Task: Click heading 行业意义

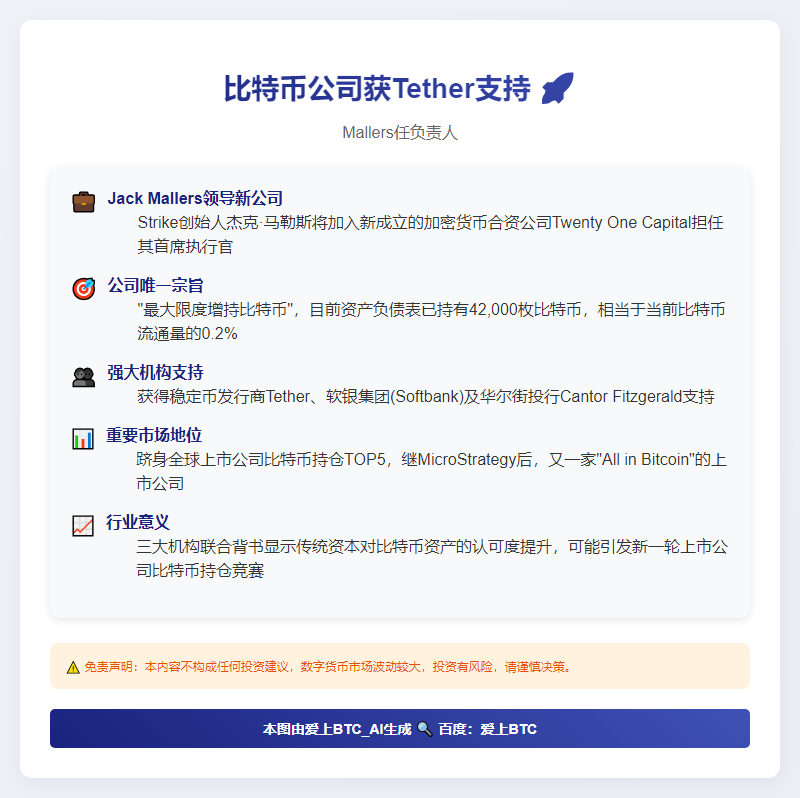Action: pos(138,522)
